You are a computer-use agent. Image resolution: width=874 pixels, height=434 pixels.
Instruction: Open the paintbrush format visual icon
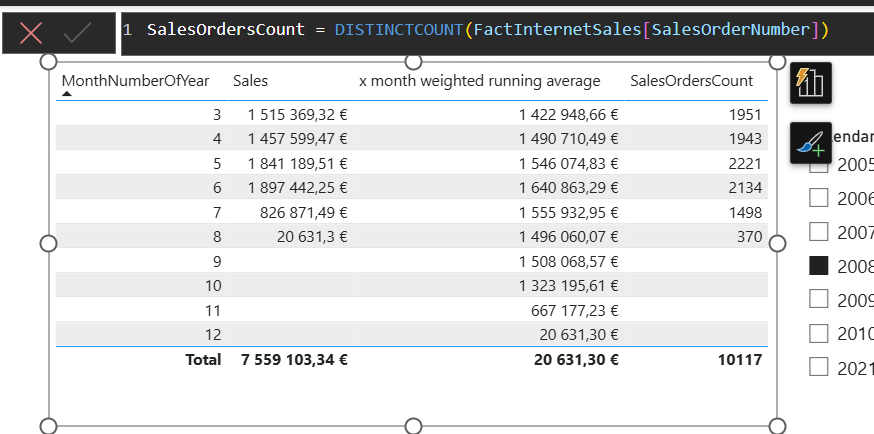[x=809, y=144]
